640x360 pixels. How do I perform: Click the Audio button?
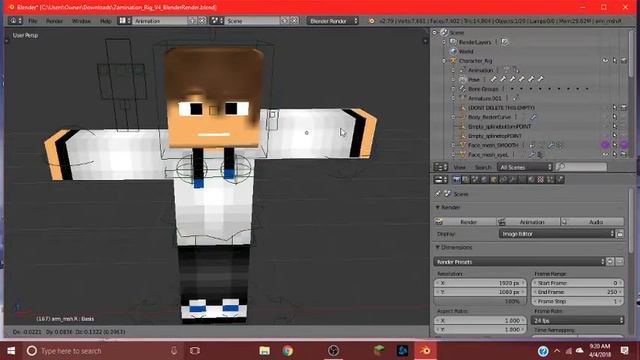pyautogui.click(x=592, y=222)
